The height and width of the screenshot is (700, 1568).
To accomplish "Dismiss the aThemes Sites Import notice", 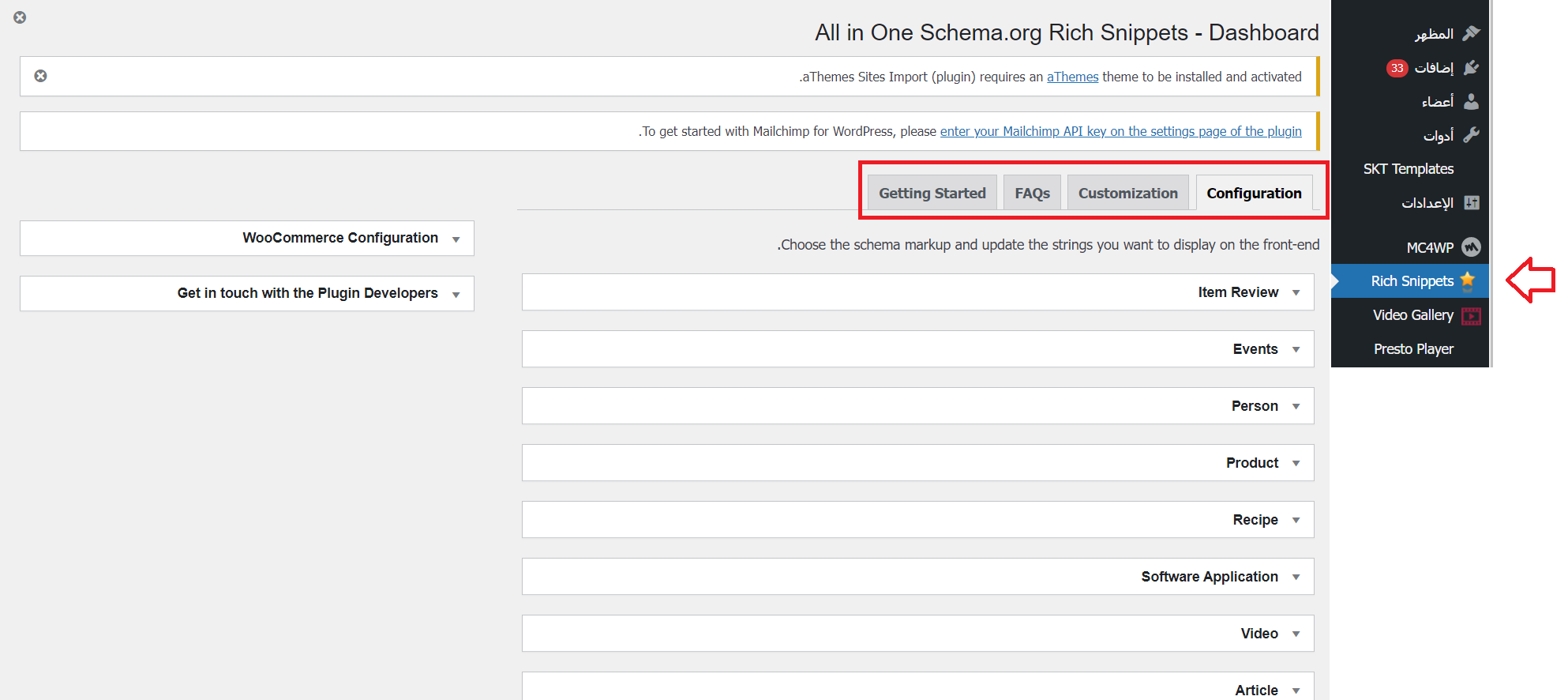I will coord(40,76).
